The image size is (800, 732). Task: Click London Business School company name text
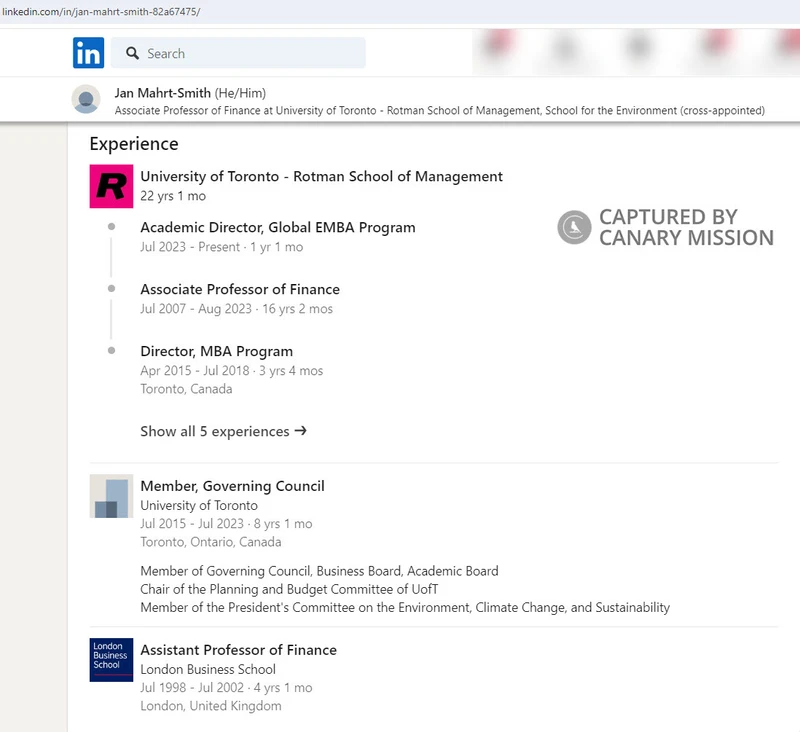(208, 669)
